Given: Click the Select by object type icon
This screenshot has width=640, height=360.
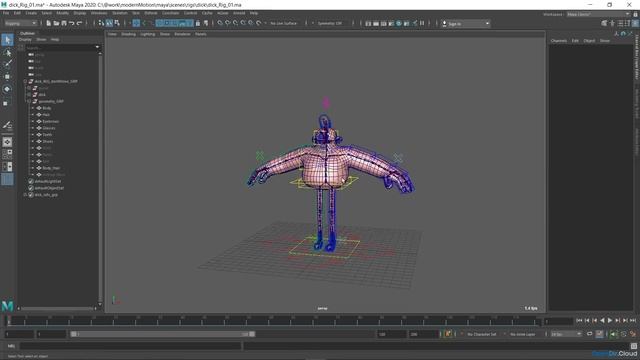Looking at the screenshot, I should coord(109,23).
